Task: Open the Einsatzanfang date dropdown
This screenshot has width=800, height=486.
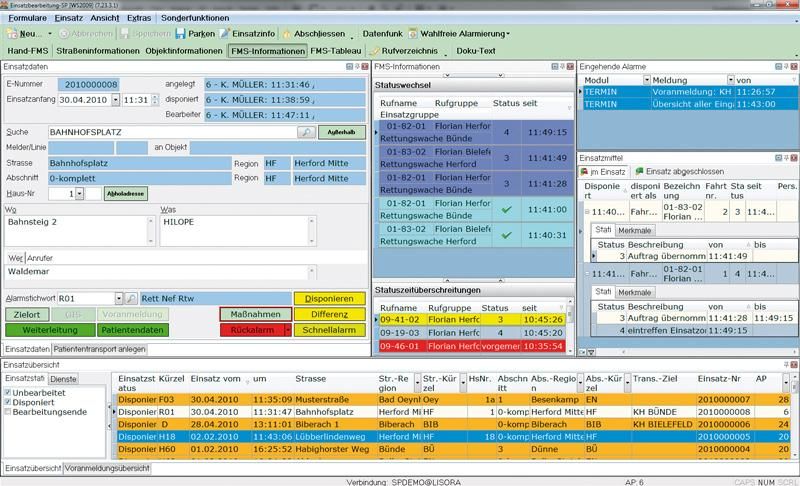Action: tap(116, 100)
